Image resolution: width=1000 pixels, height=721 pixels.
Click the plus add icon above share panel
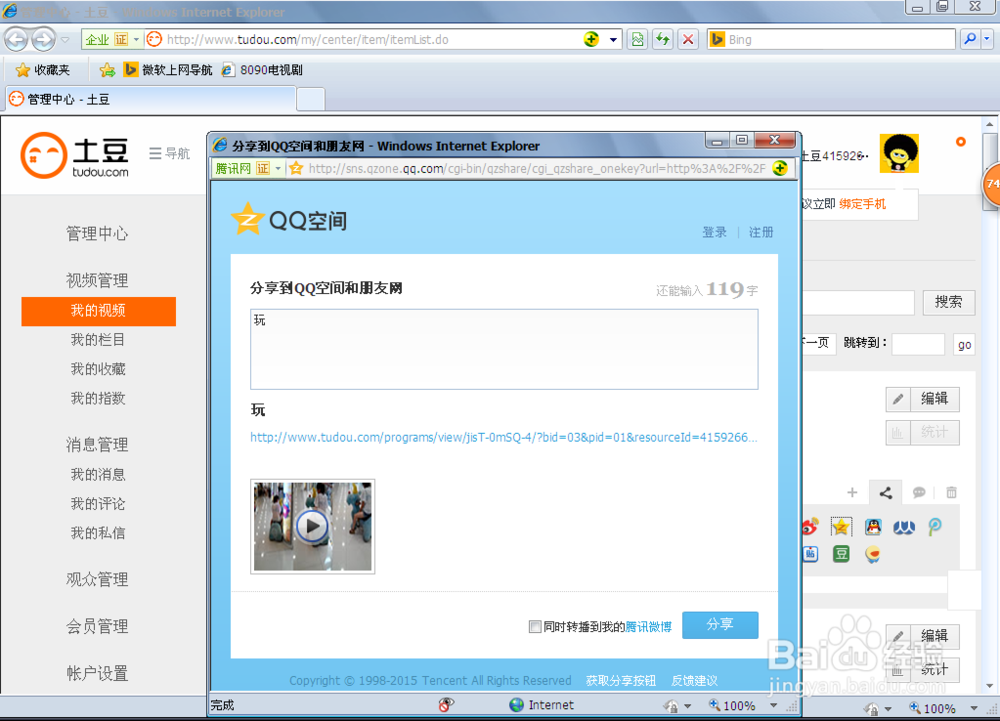tap(852, 492)
